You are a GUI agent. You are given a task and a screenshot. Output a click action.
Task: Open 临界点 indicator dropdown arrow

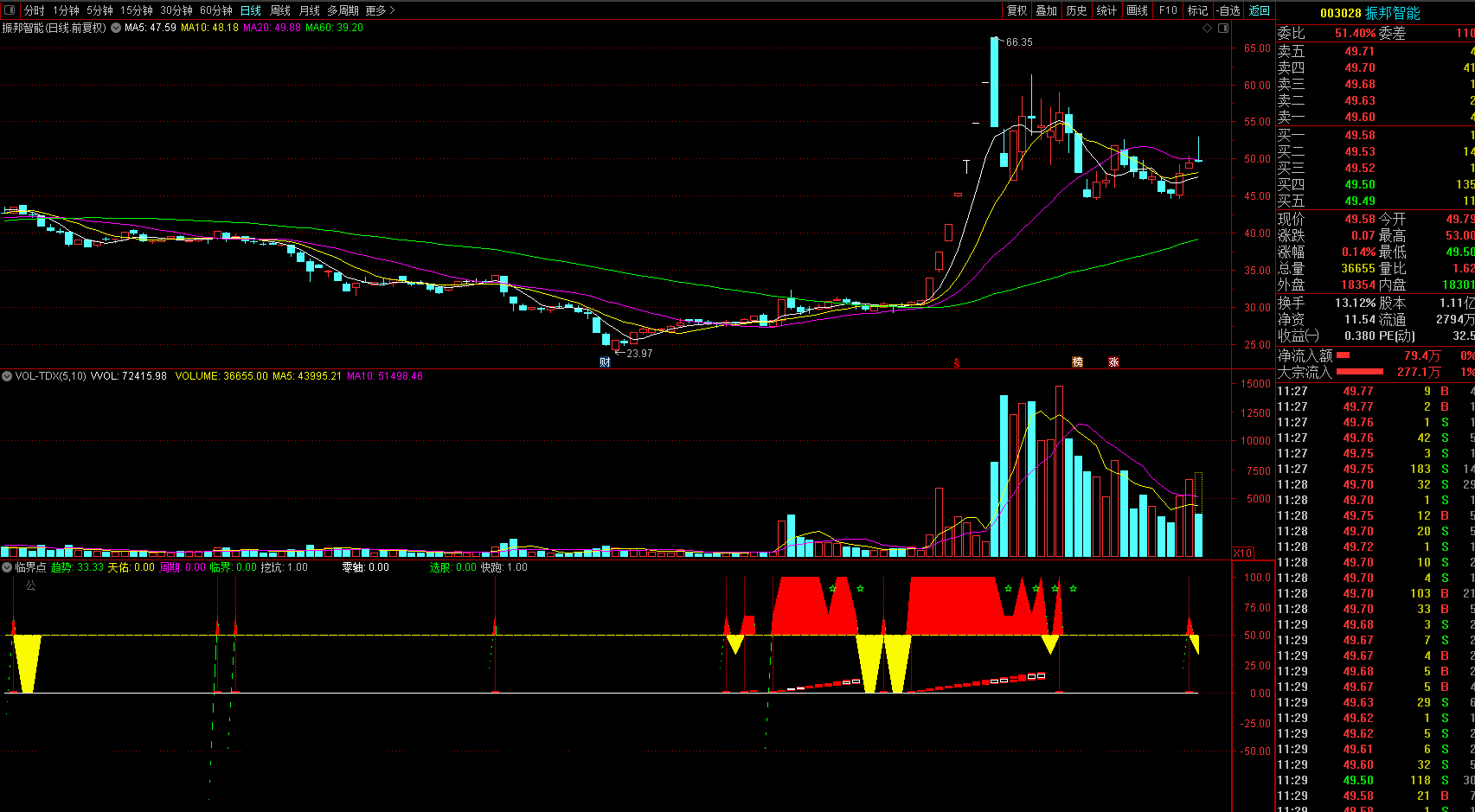(x=7, y=567)
